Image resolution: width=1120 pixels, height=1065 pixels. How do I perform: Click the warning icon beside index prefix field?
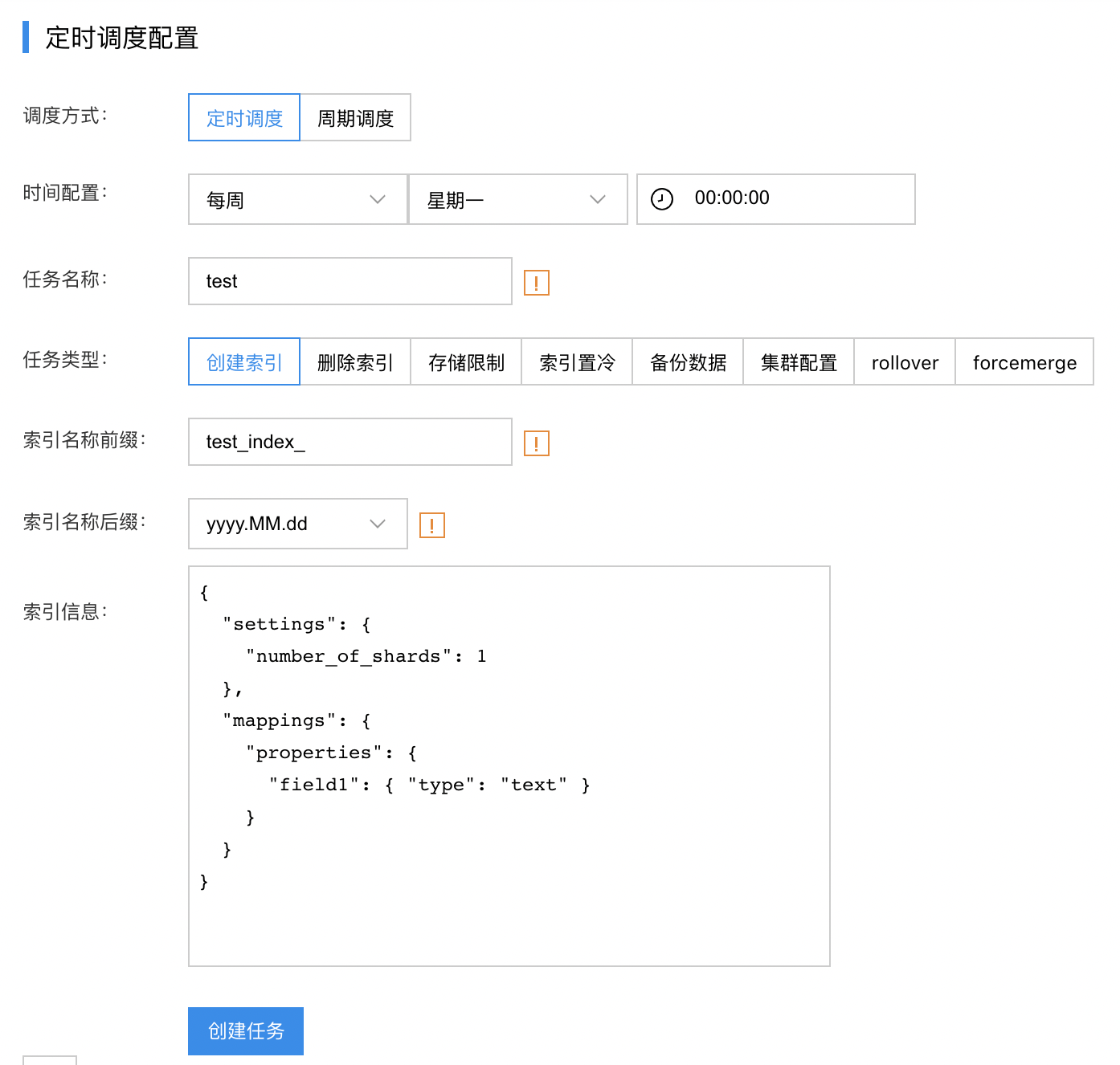[x=536, y=443]
